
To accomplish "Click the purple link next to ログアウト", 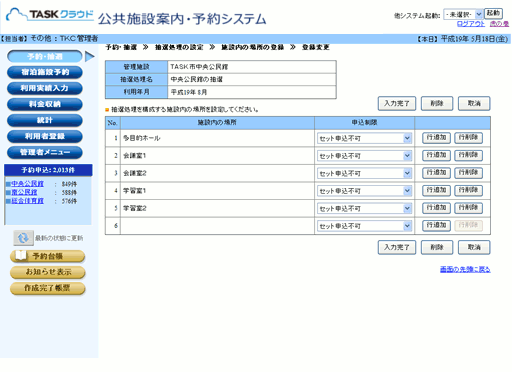I will [x=499, y=24].
